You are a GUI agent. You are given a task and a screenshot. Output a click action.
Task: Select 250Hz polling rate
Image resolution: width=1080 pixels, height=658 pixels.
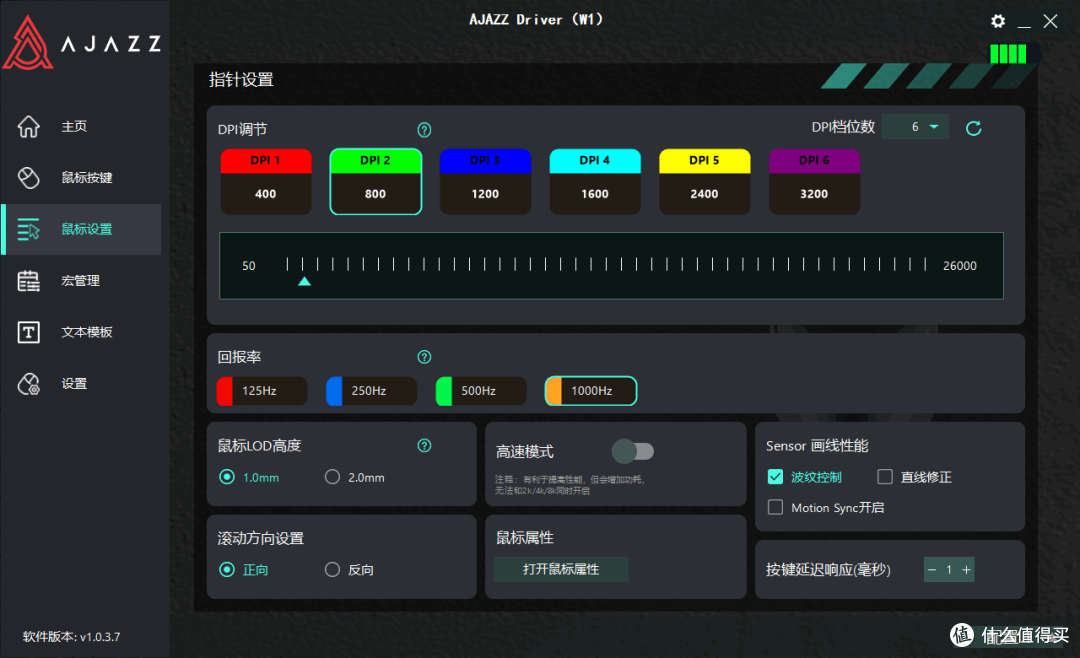[371, 391]
